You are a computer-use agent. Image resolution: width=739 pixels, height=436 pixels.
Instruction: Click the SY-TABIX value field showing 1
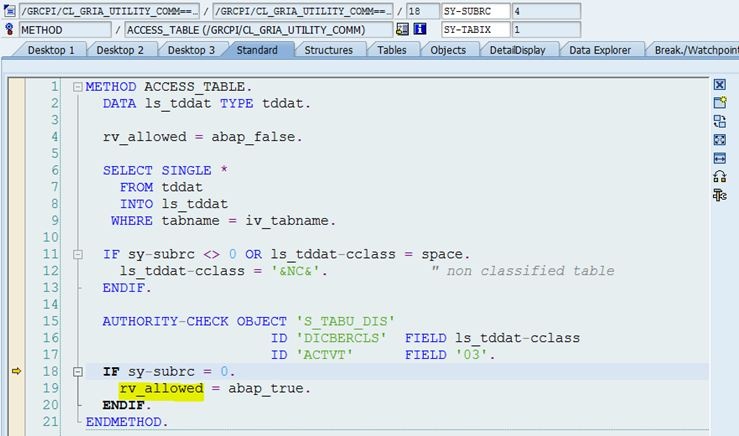coord(546,29)
